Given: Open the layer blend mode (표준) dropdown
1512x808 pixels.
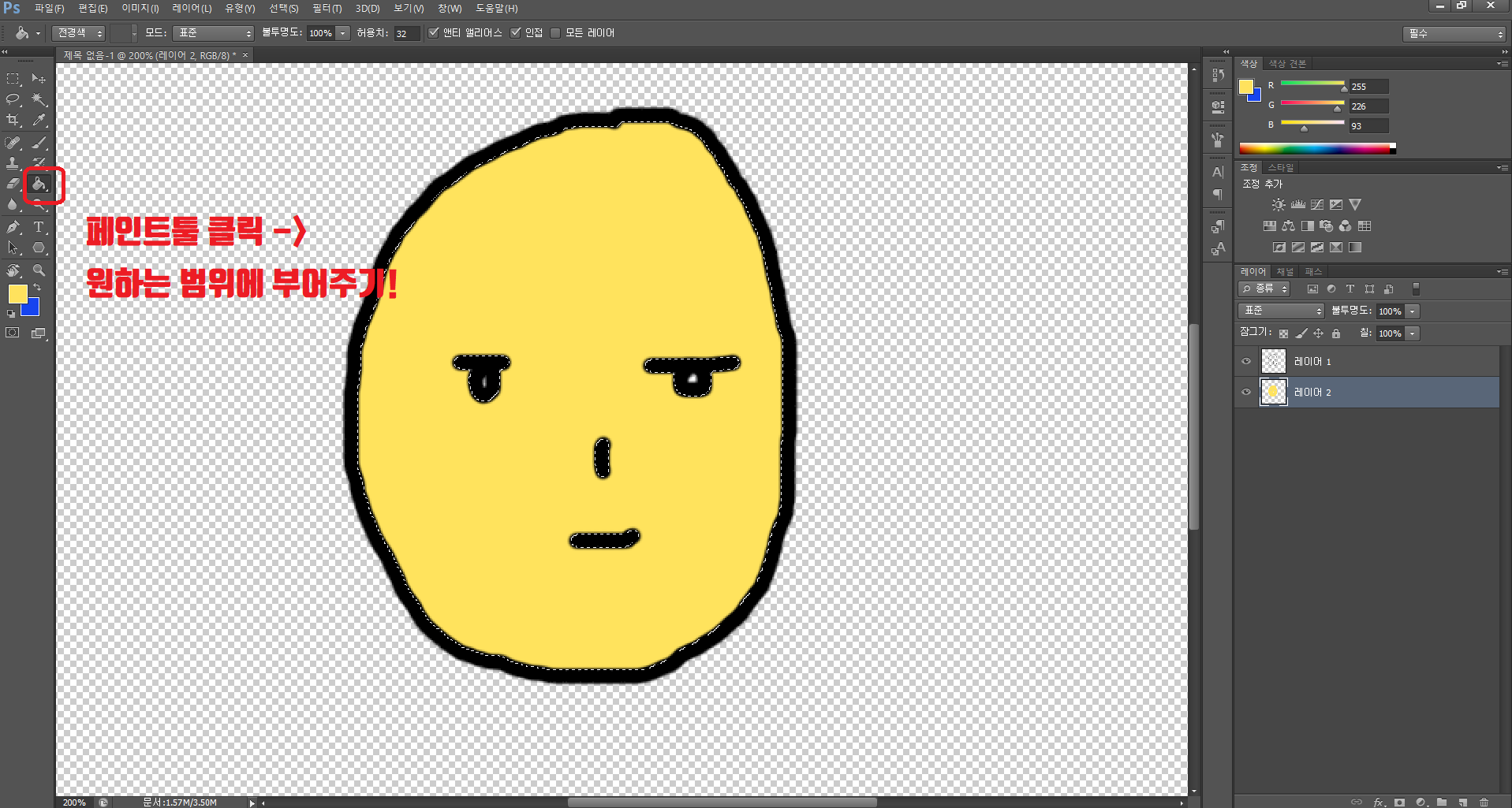Looking at the screenshot, I should (1282, 311).
